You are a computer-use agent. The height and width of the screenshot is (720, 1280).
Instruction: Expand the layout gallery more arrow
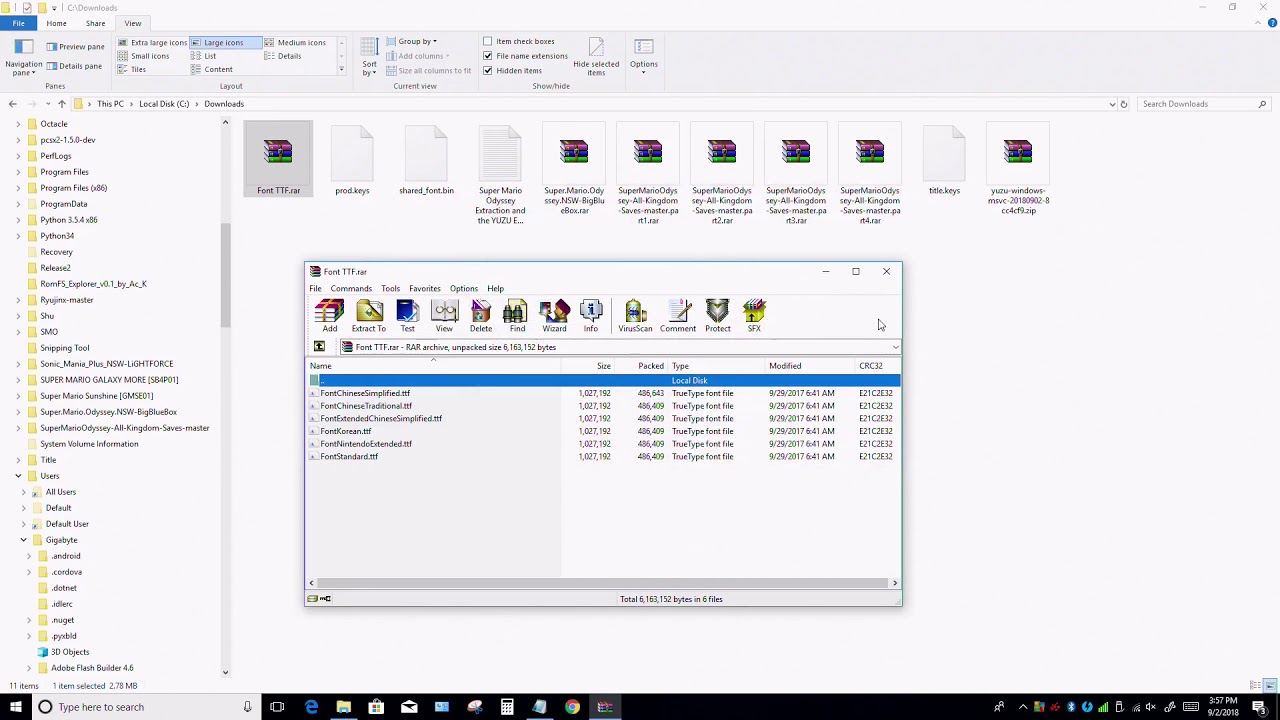(341, 69)
